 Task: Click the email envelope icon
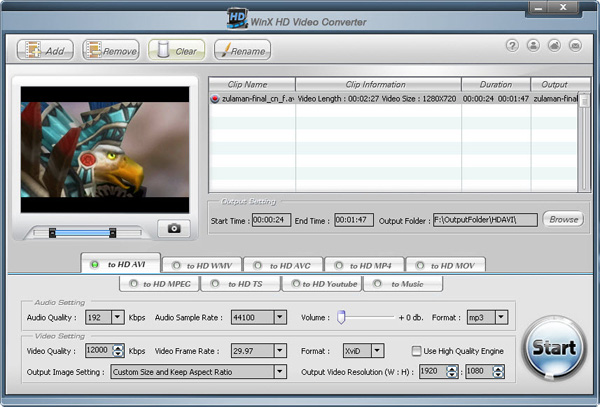point(575,46)
